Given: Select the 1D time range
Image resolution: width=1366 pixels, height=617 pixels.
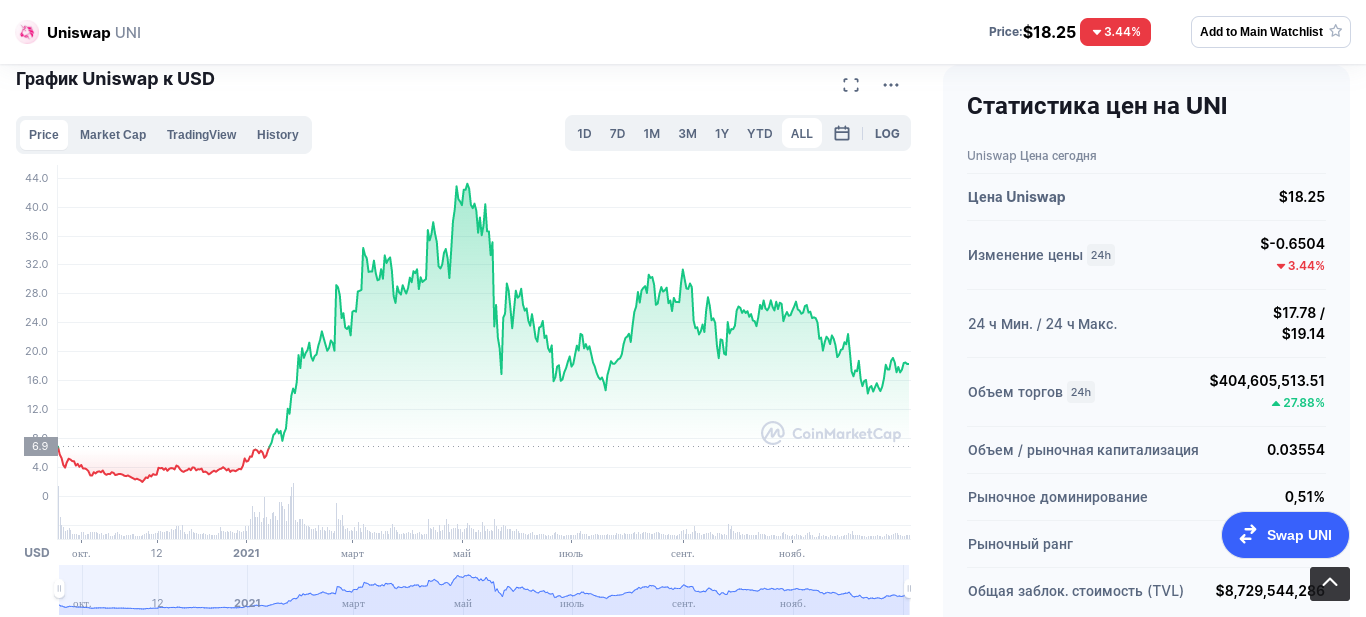Looking at the screenshot, I should tap(584, 133).
